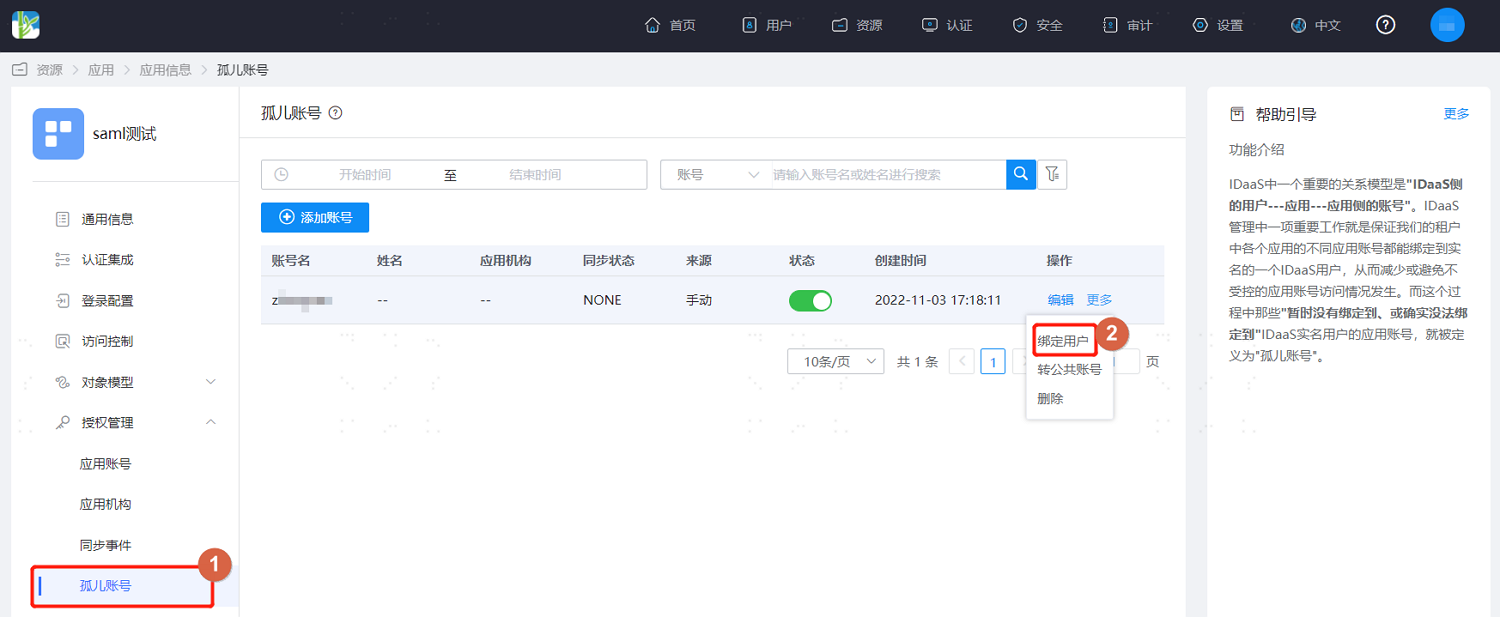Open 应用账号 in the sidebar
The image size is (1500, 617).
[x=106, y=464]
